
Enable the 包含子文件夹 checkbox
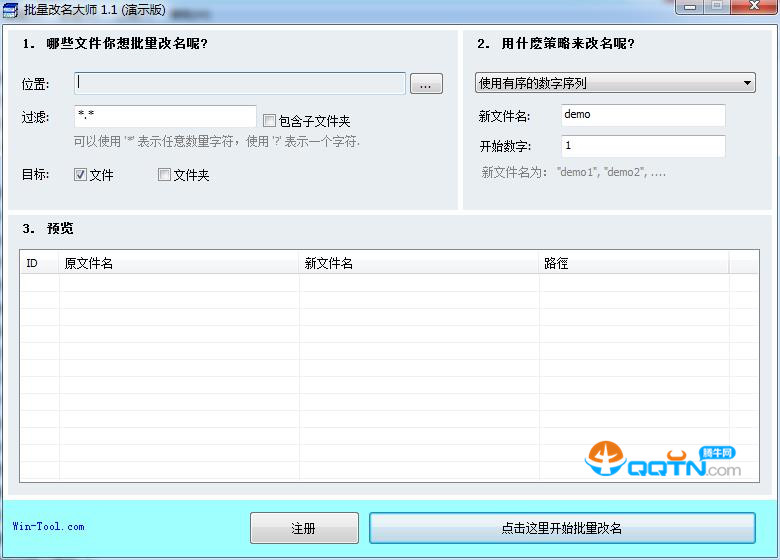269,121
